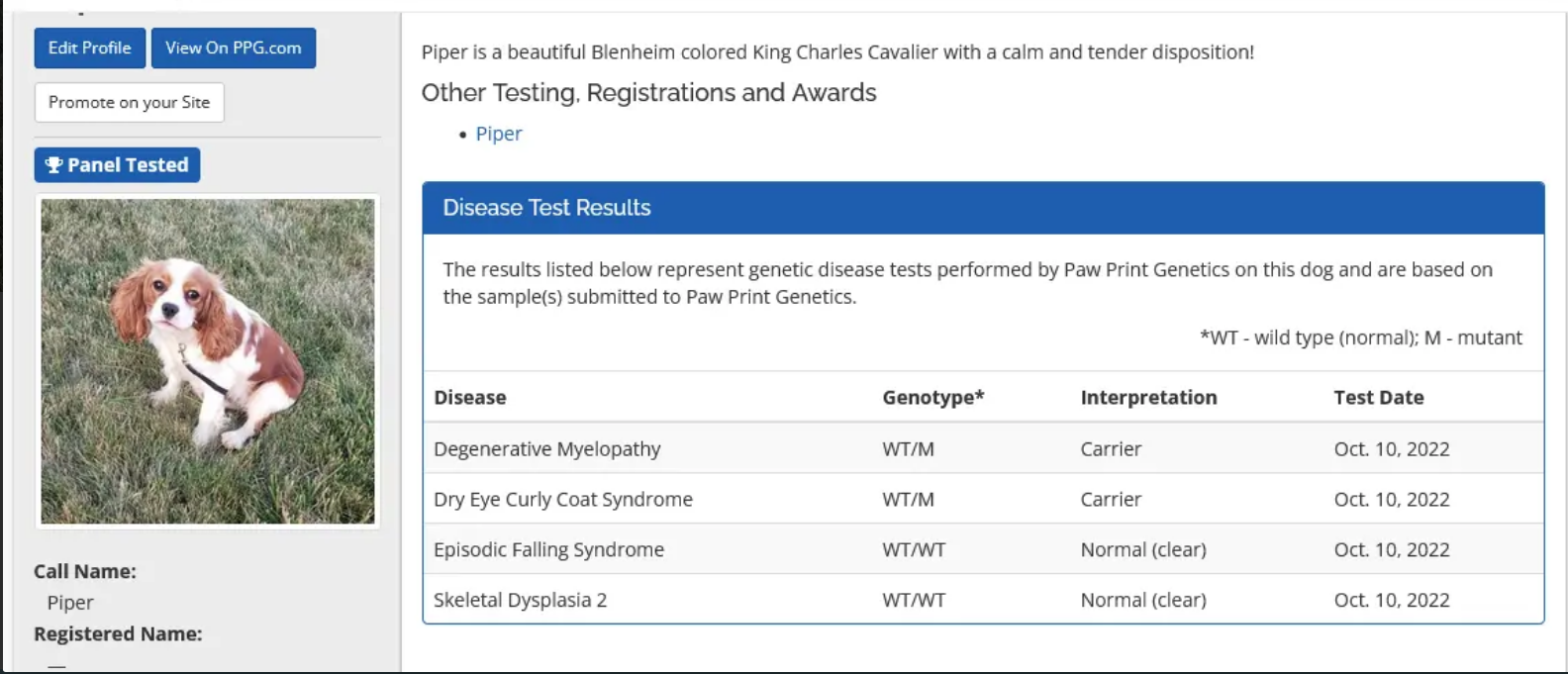This screenshot has height=674, width=1568.
Task: Click the dog photo thumbnail
Action: [208, 361]
